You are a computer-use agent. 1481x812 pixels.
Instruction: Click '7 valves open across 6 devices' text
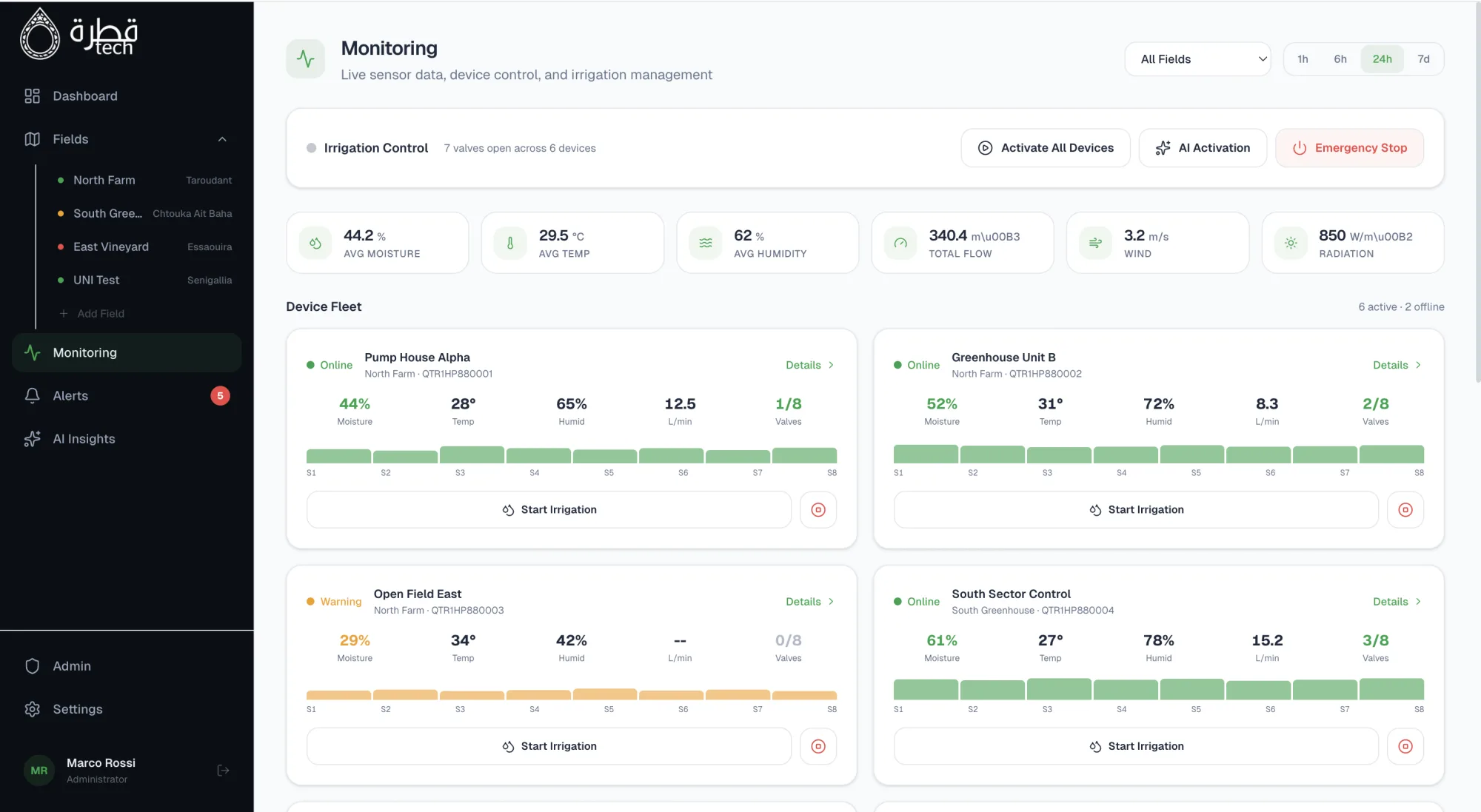click(x=520, y=148)
